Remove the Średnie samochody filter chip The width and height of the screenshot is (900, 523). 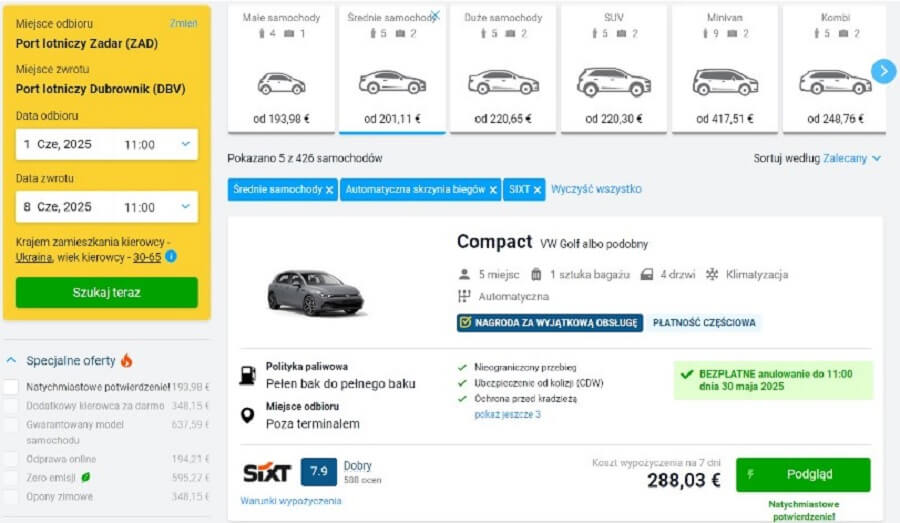click(330, 189)
